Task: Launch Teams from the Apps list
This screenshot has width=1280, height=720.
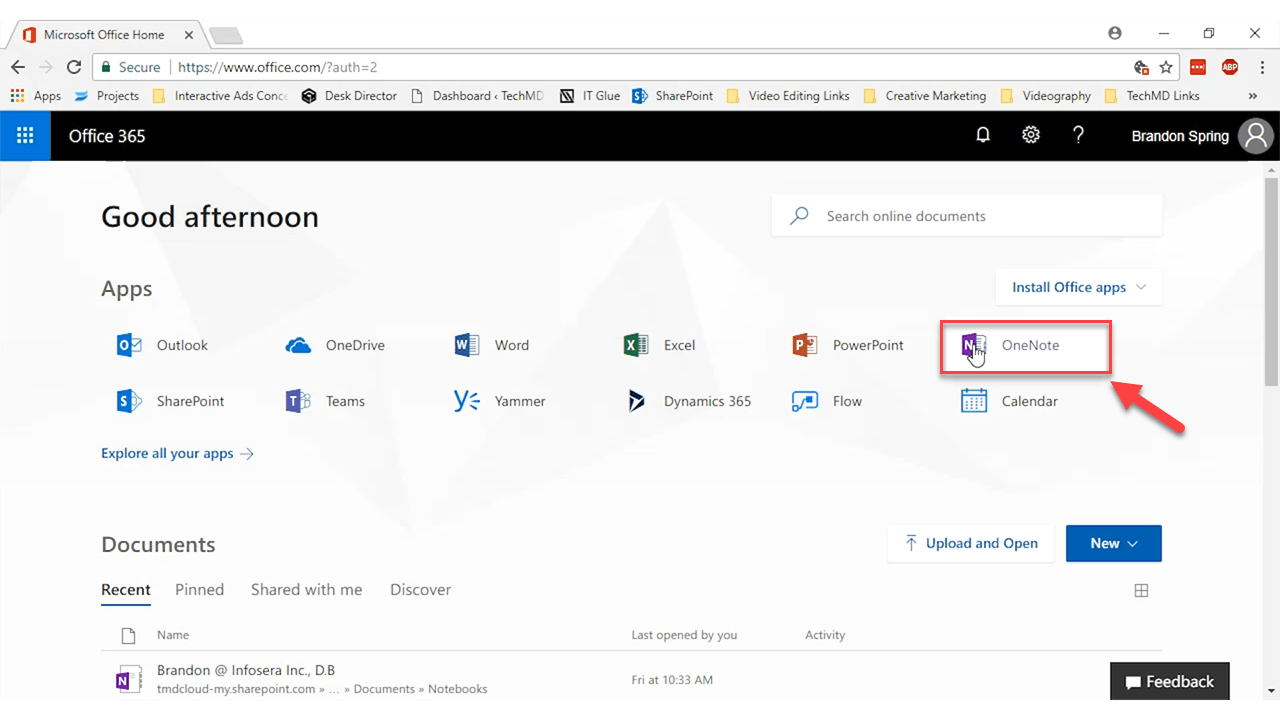Action: click(x=325, y=401)
